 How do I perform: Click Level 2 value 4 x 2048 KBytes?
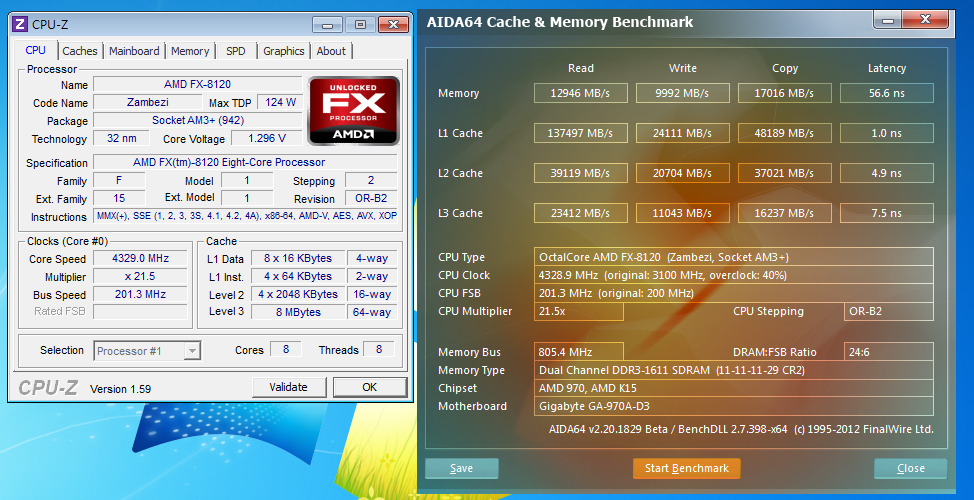tap(298, 294)
